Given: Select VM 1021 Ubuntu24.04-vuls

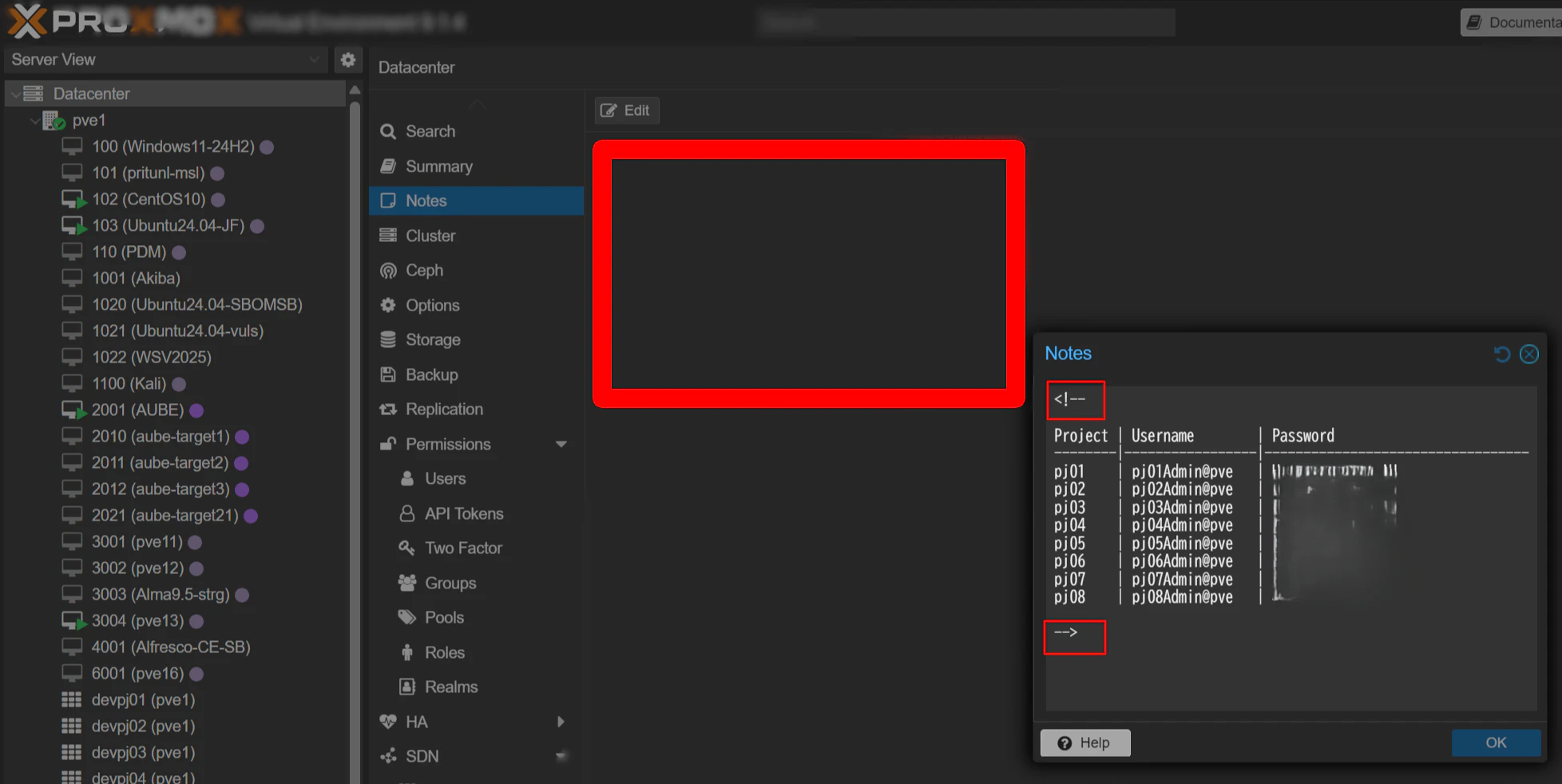Looking at the screenshot, I should [x=176, y=331].
